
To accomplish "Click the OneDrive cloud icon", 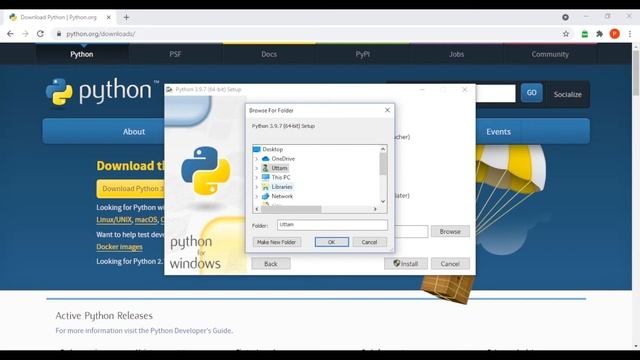I will pyautogui.click(x=265, y=158).
